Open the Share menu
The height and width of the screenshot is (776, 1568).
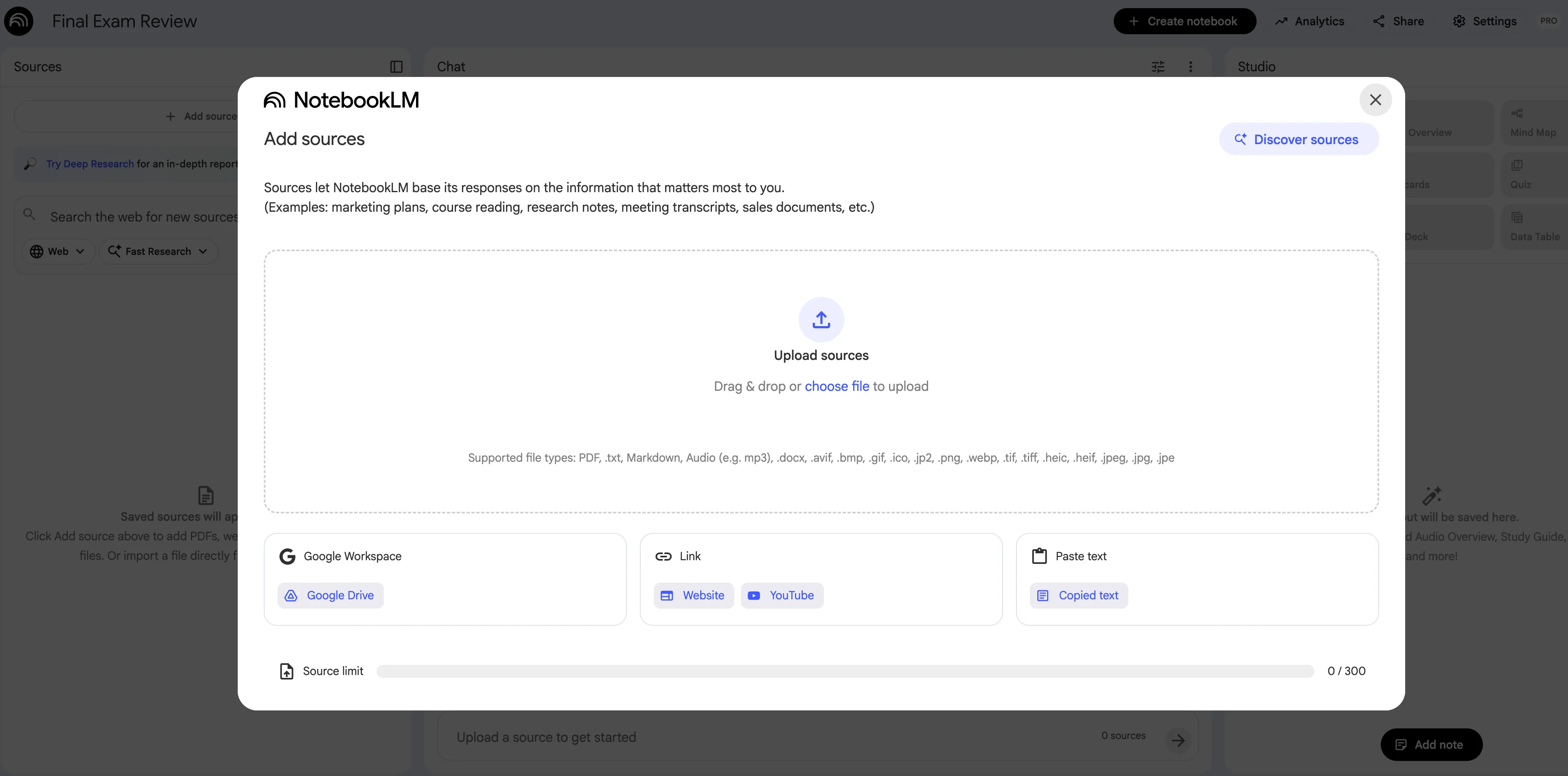(1398, 21)
